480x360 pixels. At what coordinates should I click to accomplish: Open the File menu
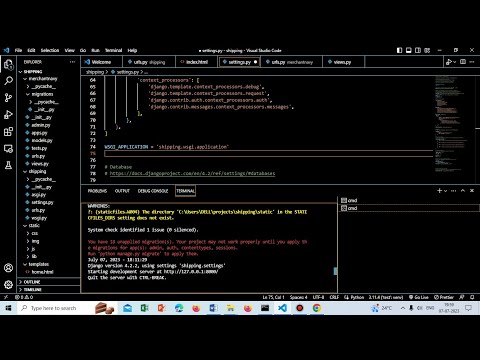point(18,50)
